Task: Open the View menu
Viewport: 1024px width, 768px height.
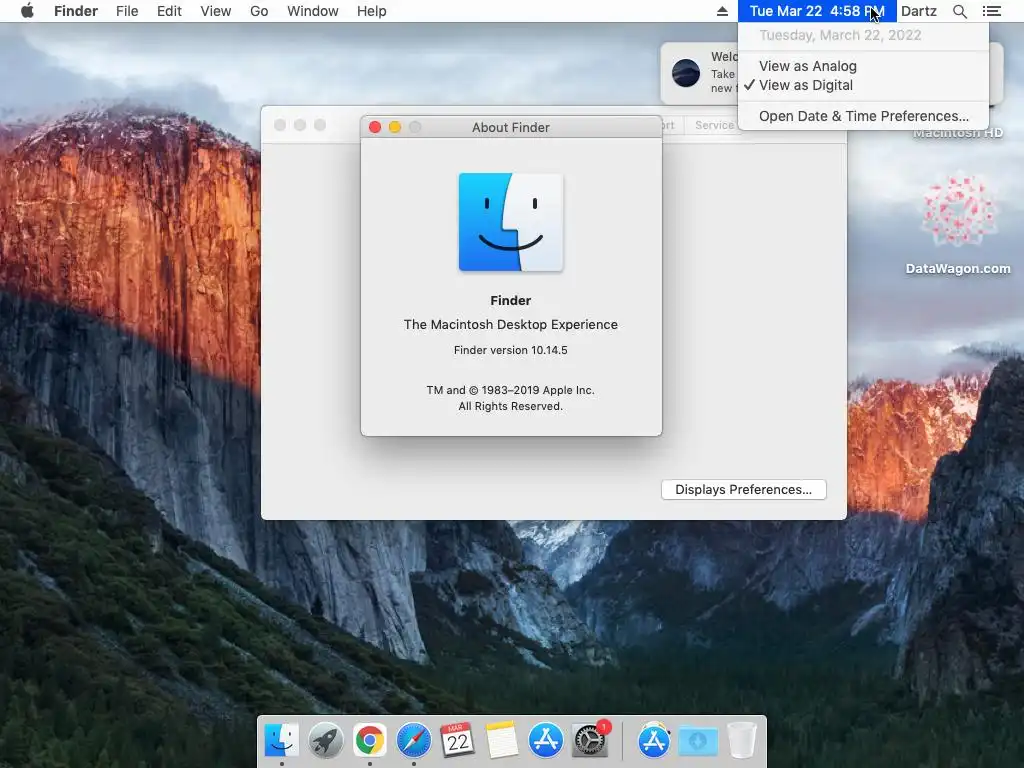Action: [x=216, y=11]
